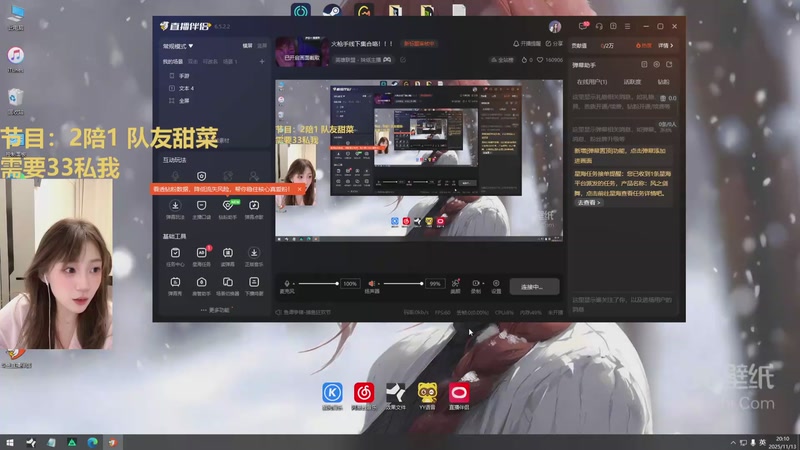
Task: Click the 开播提醒 bell icon
Action: click(x=516, y=44)
